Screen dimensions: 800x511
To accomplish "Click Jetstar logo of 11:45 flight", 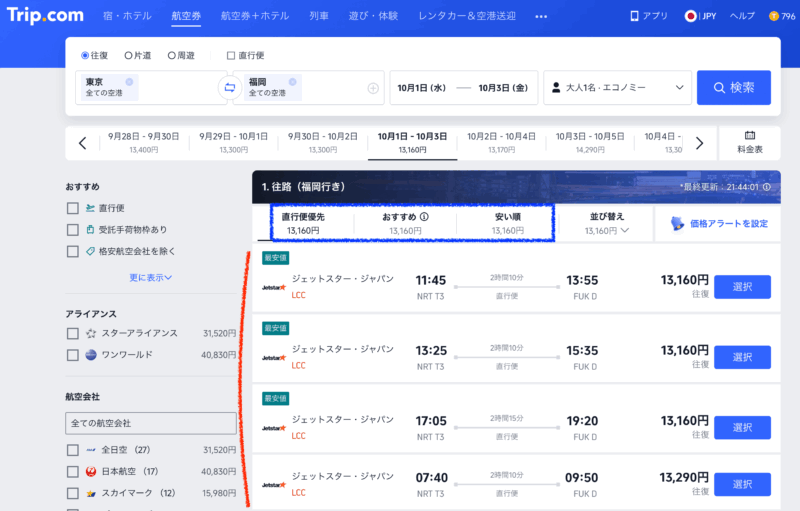I will tap(274, 287).
